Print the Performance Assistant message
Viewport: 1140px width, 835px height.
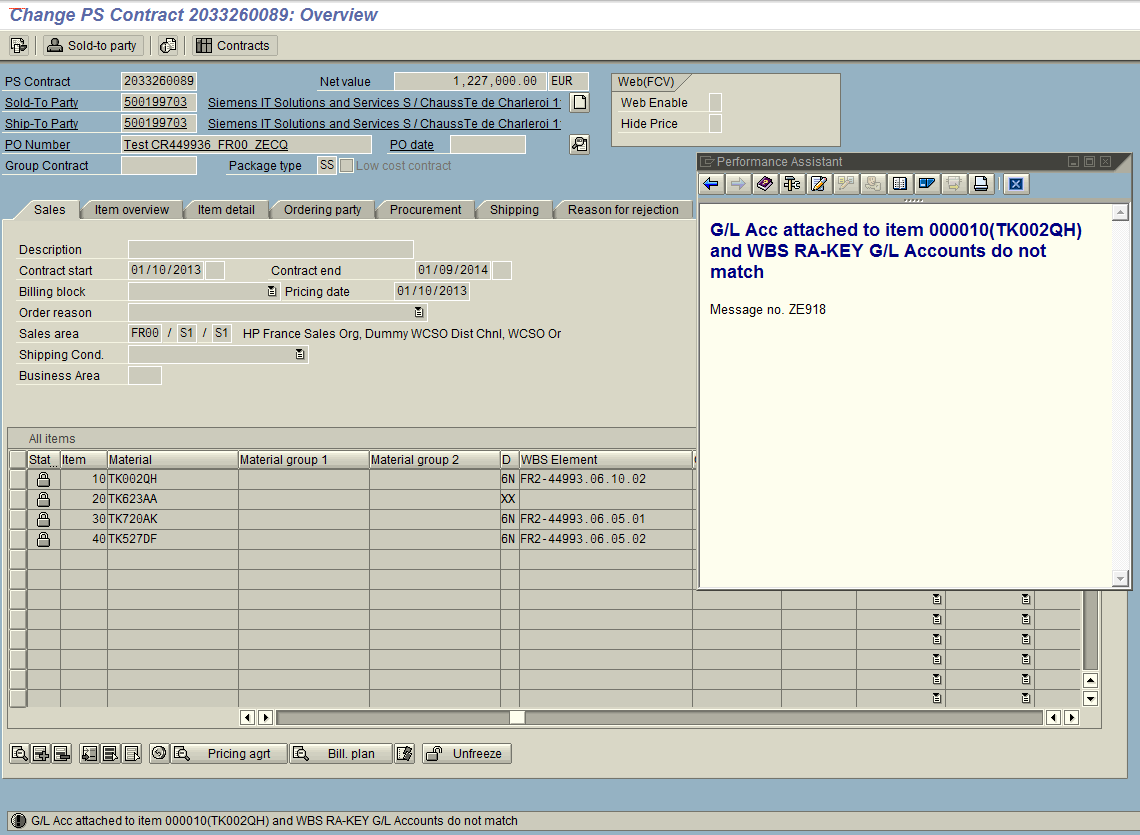point(981,184)
